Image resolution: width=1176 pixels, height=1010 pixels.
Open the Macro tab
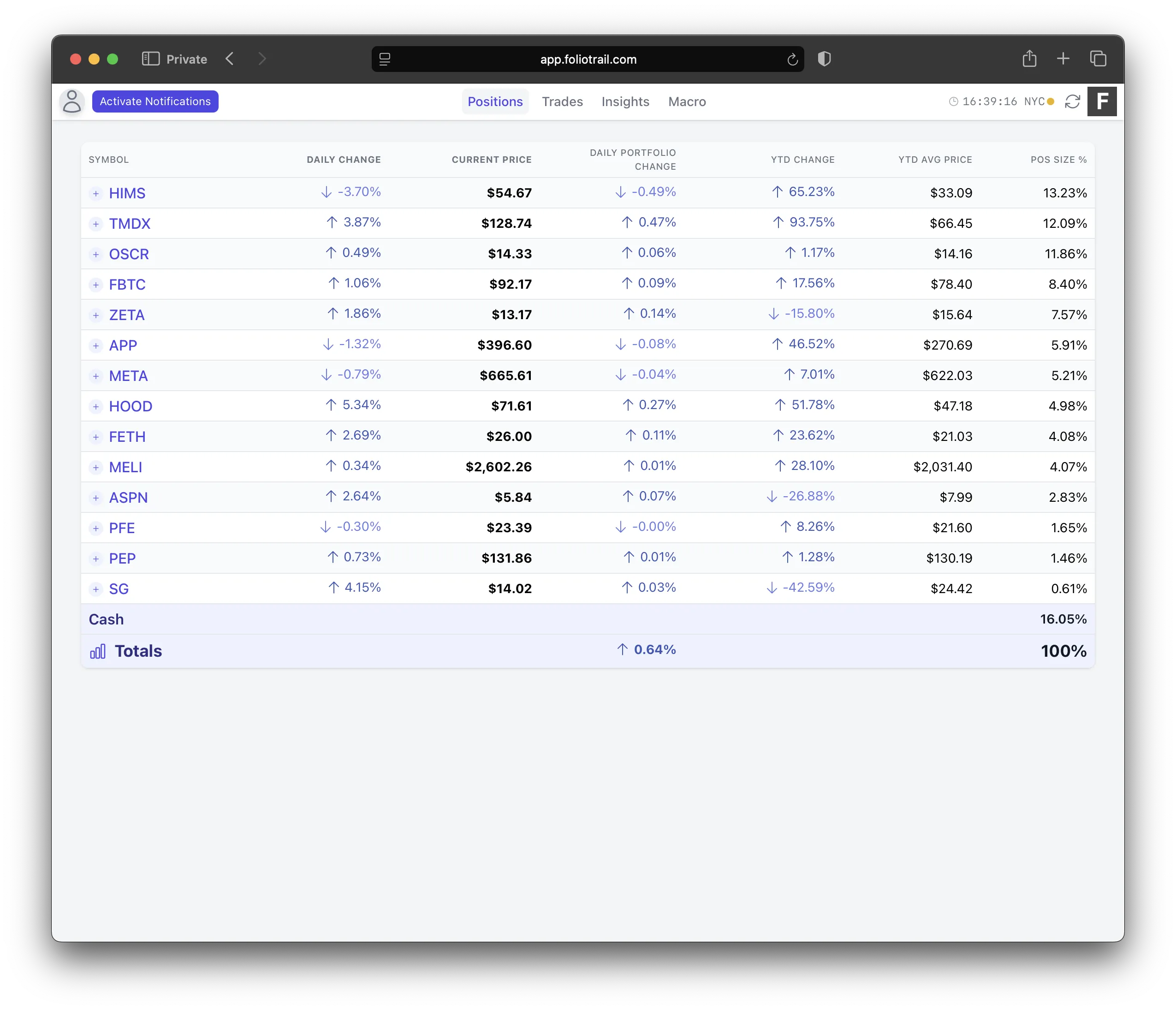[x=687, y=101]
